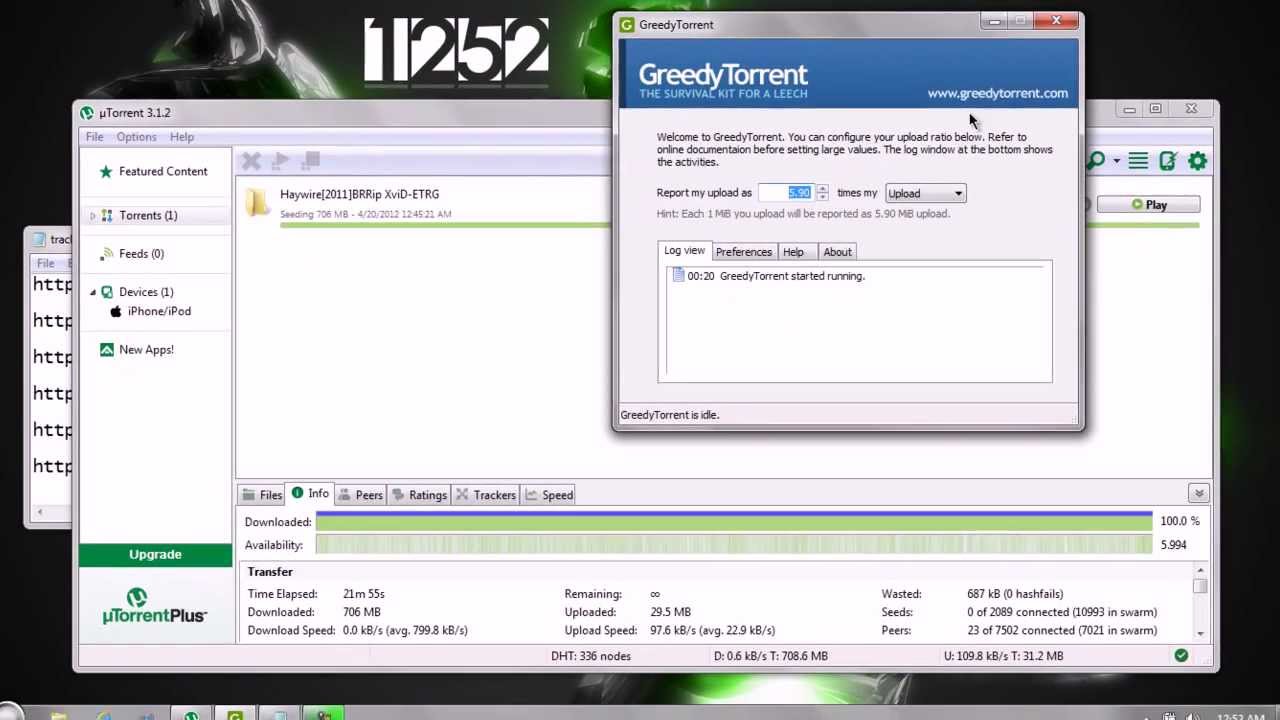This screenshot has height=720, width=1280.
Task: Select New Apps! in sidebar
Action: pyautogui.click(x=146, y=350)
